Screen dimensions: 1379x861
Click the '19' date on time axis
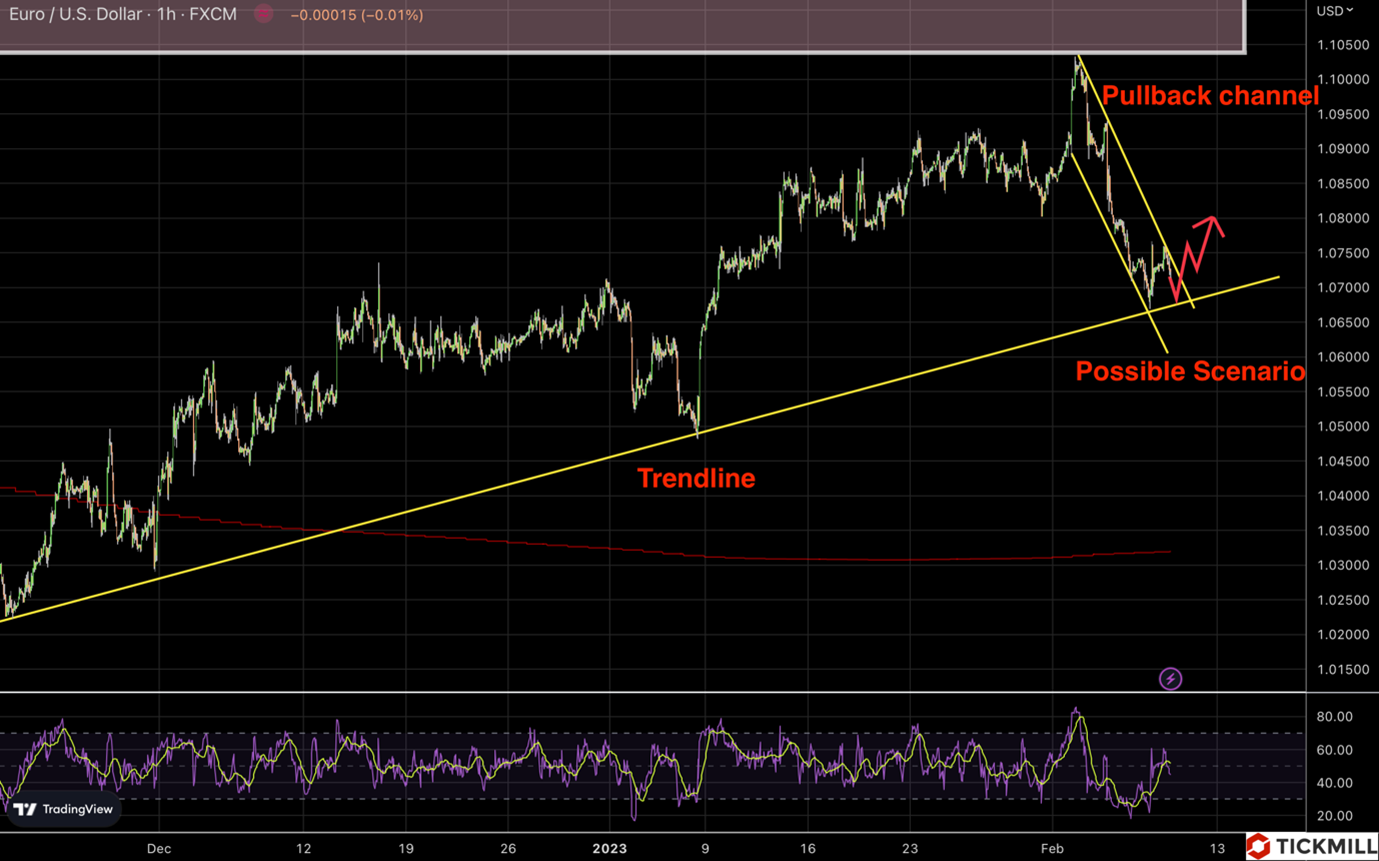click(405, 848)
